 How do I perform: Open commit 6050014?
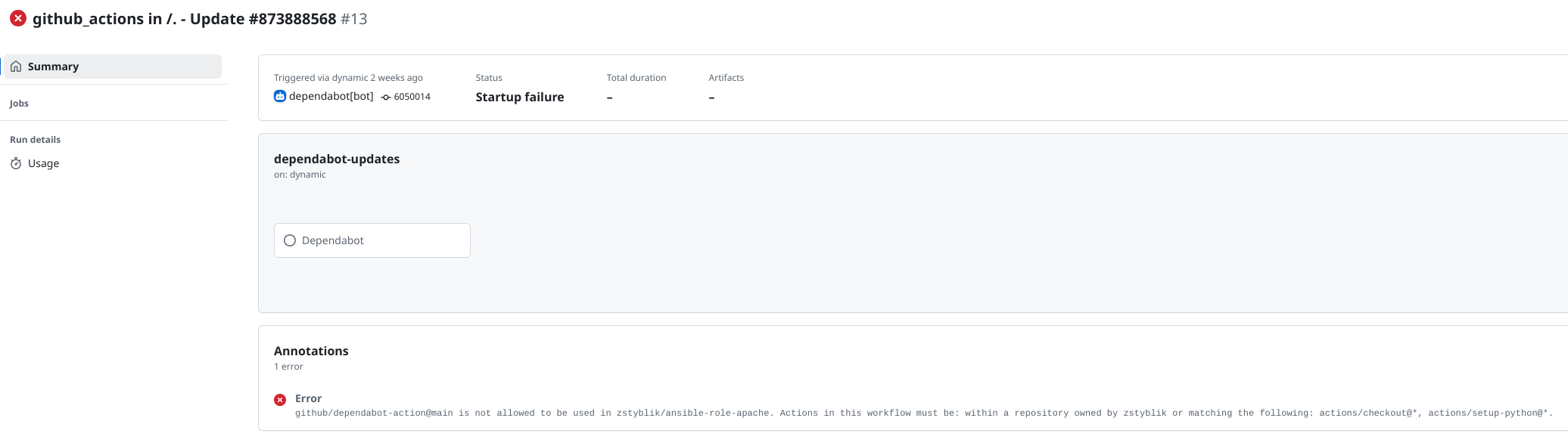coord(412,97)
